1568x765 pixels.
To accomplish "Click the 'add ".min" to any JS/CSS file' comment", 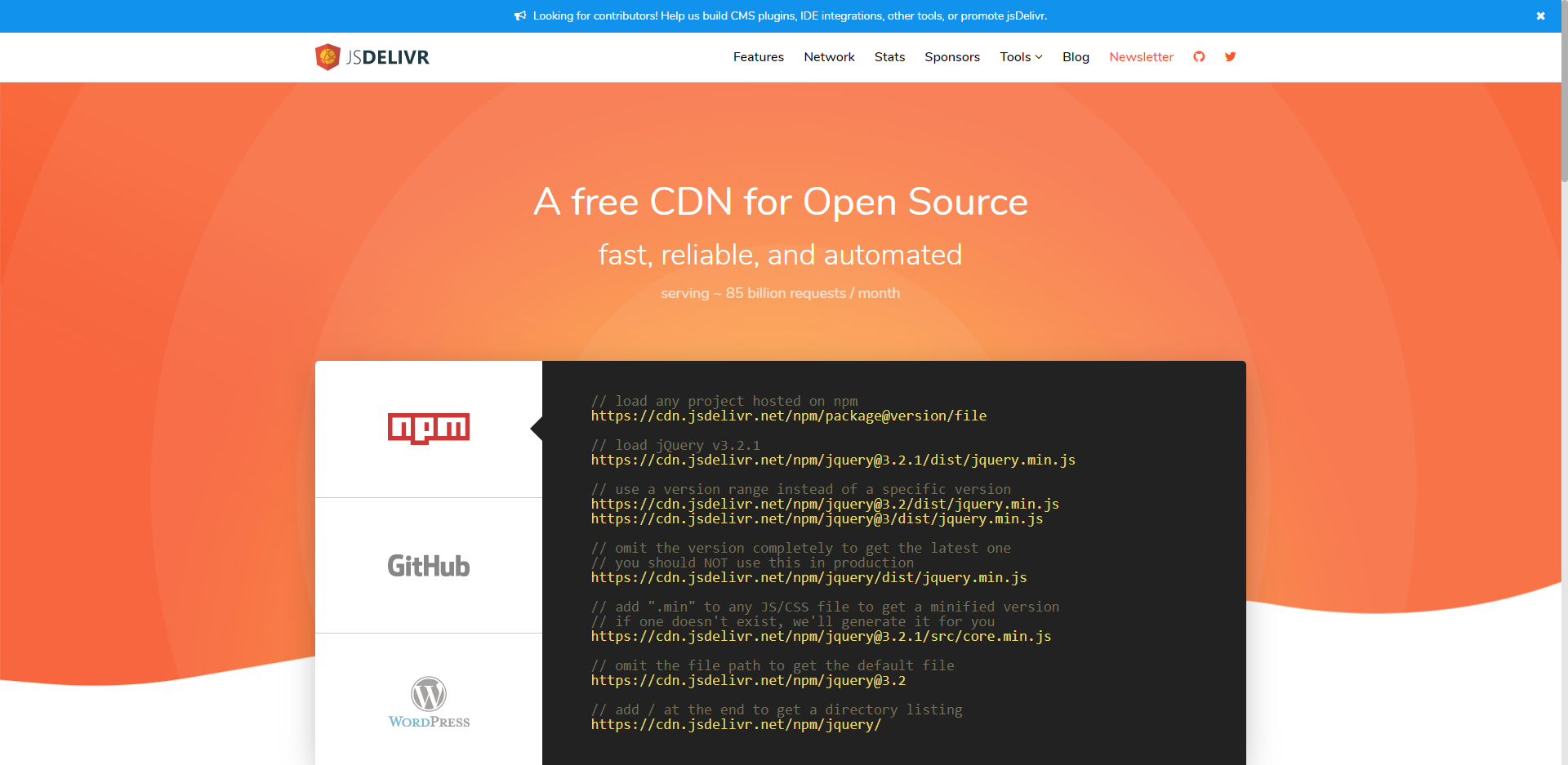I will [825, 607].
